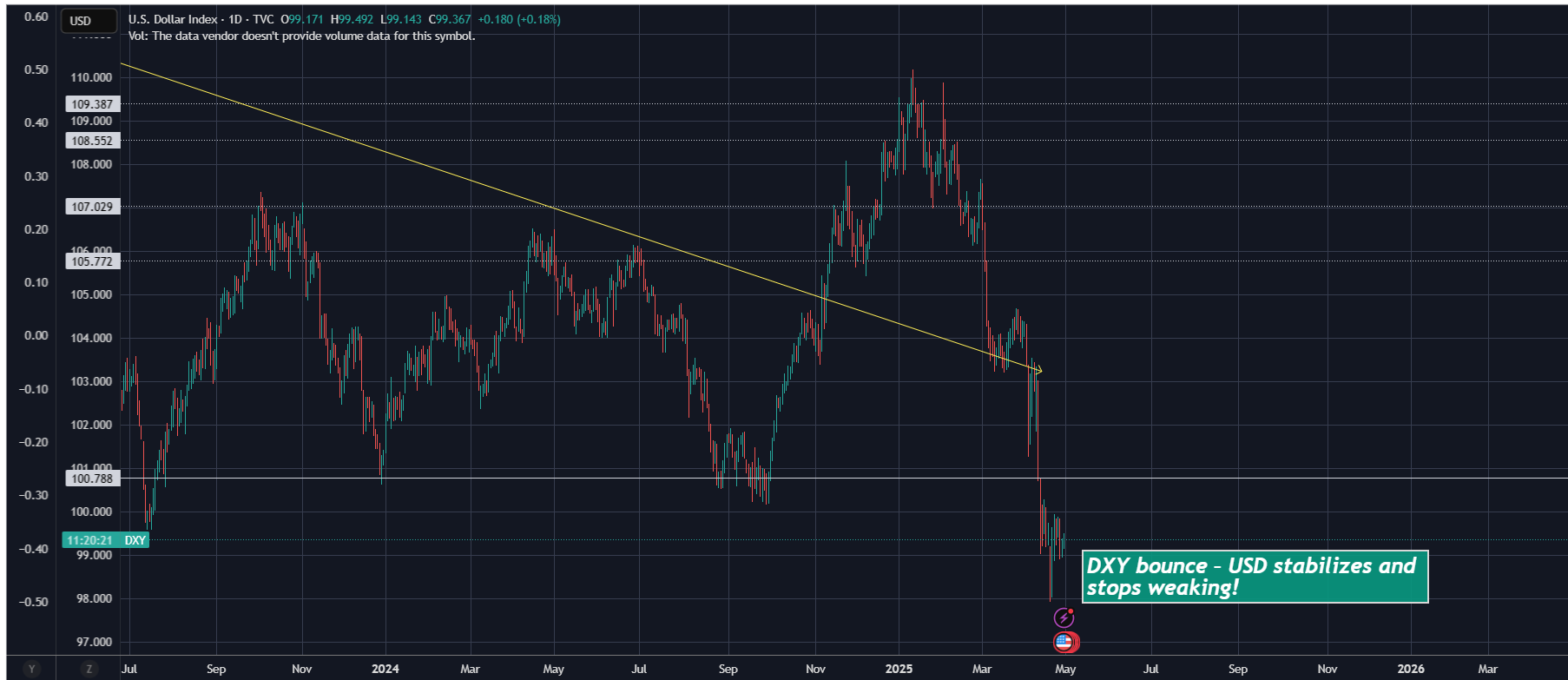The width and height of the screenshot is (1568, 680).
Task: Select the 107.029 horizontal line price label
Action: pos(92,207)
